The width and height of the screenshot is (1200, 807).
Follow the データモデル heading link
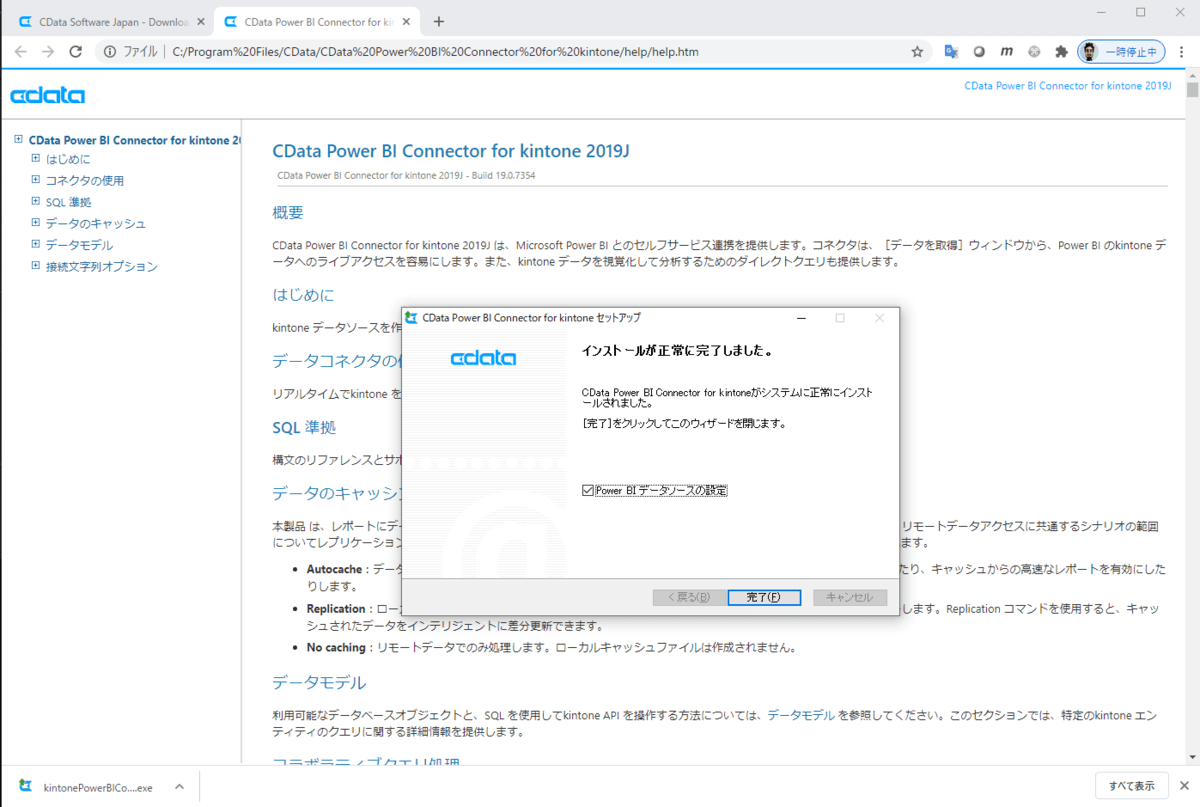[319, 683]
